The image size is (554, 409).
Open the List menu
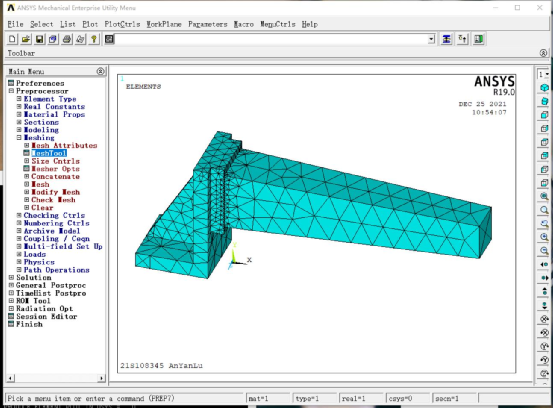68,24
